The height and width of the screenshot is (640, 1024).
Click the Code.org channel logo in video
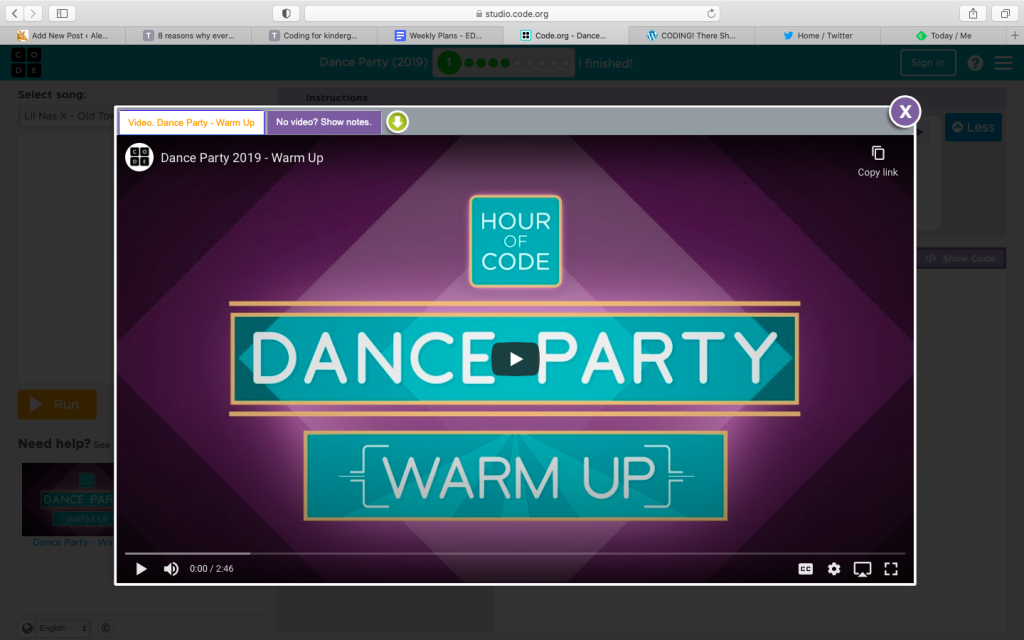[139, 157]
